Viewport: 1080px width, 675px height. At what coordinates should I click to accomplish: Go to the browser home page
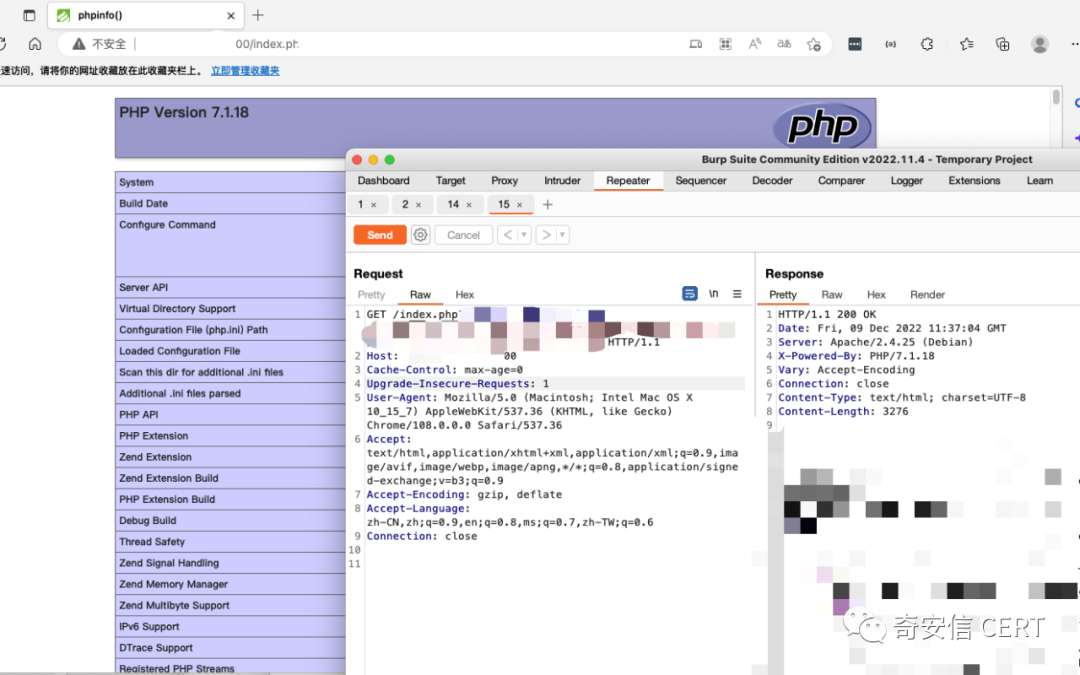[34, 44]
